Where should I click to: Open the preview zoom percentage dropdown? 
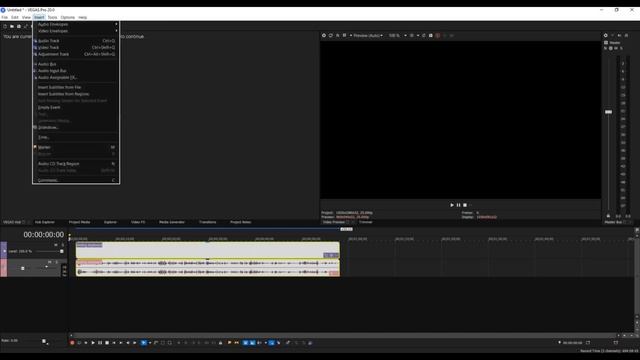click(398, 36)
